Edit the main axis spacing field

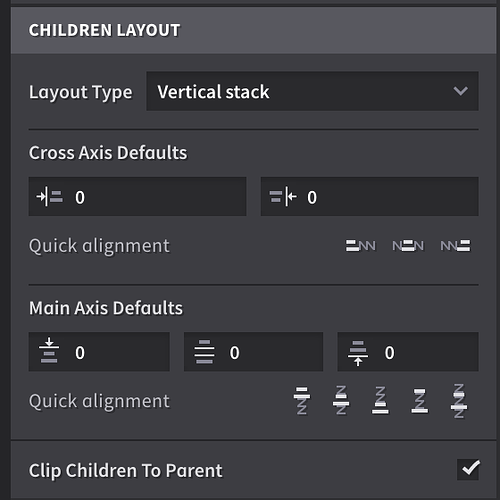pos(253,352)
